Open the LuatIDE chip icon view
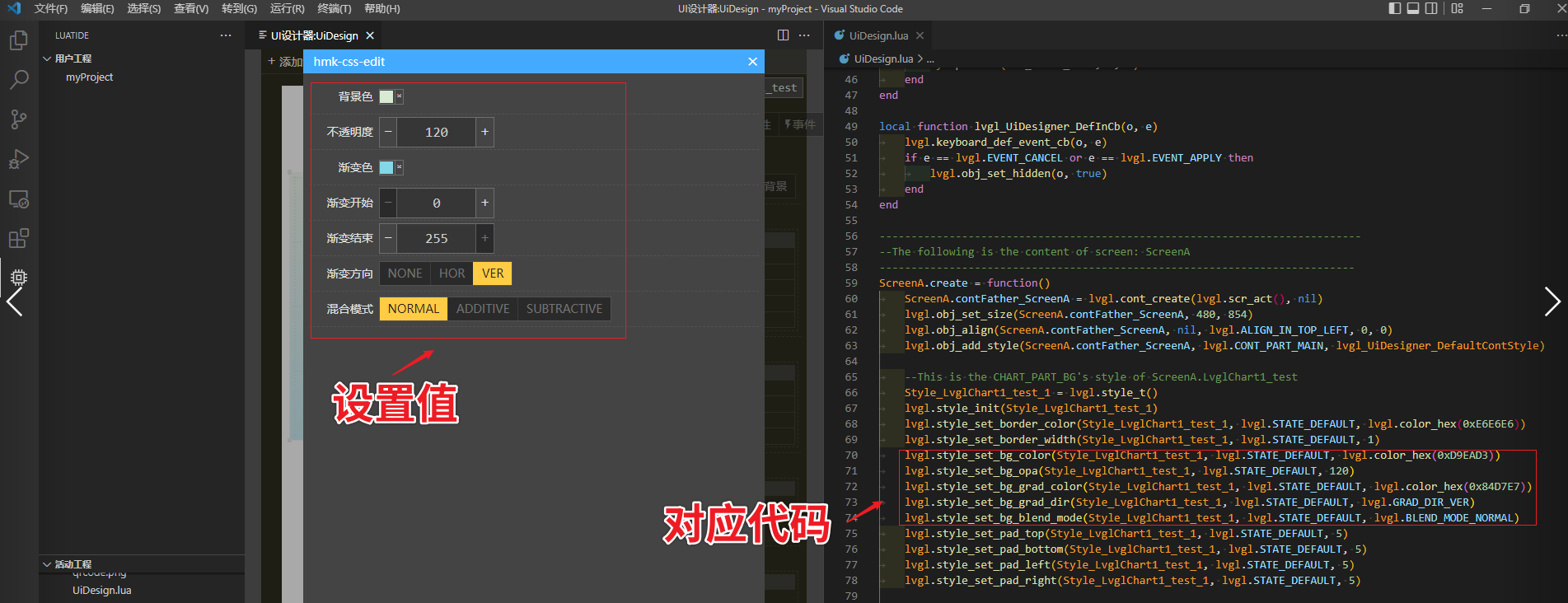Image resolution: width=1568 pixels, height=603 pixels. 18,278
